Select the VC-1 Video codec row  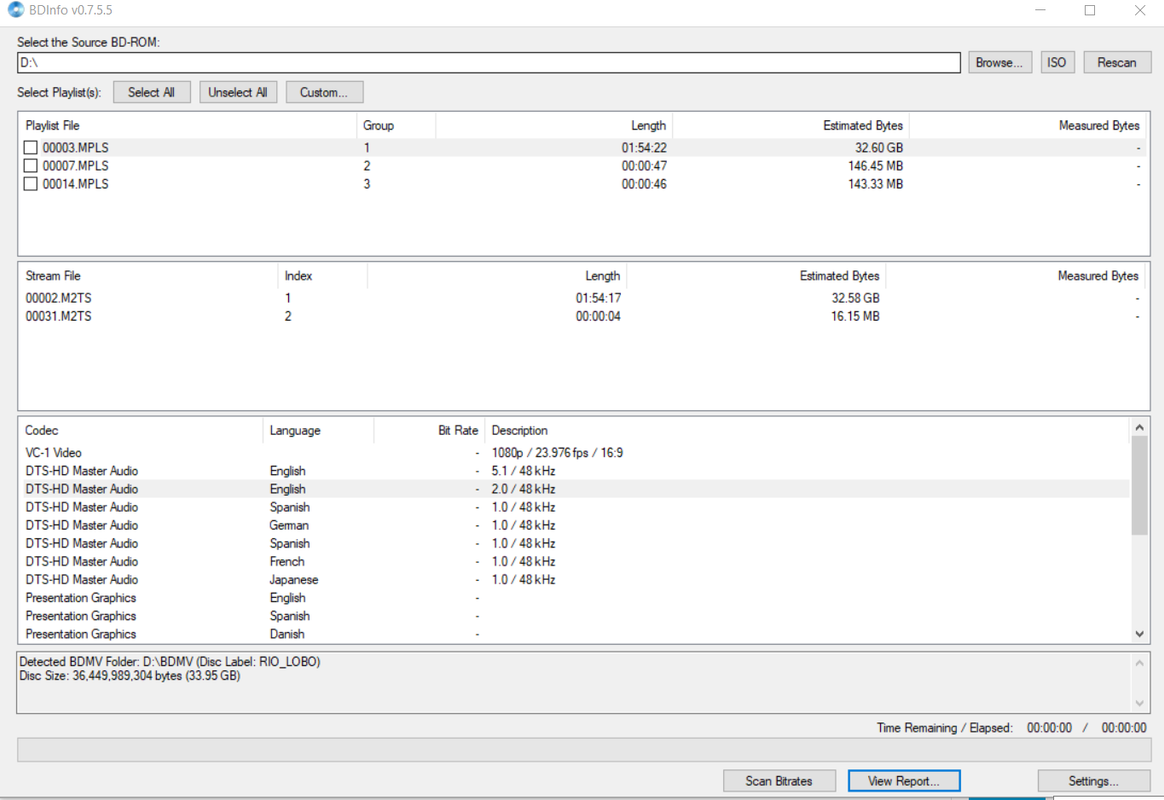click(575, 453)
